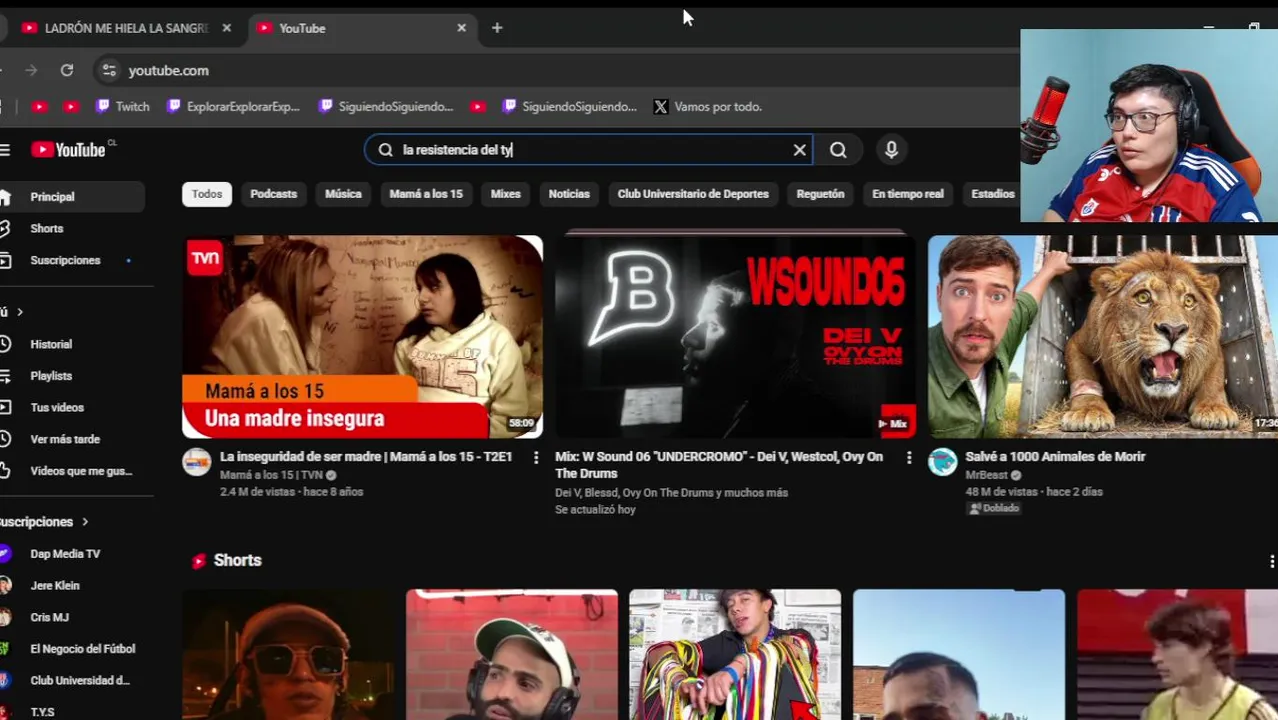Select the Regueton filter chip

point(820,194)
